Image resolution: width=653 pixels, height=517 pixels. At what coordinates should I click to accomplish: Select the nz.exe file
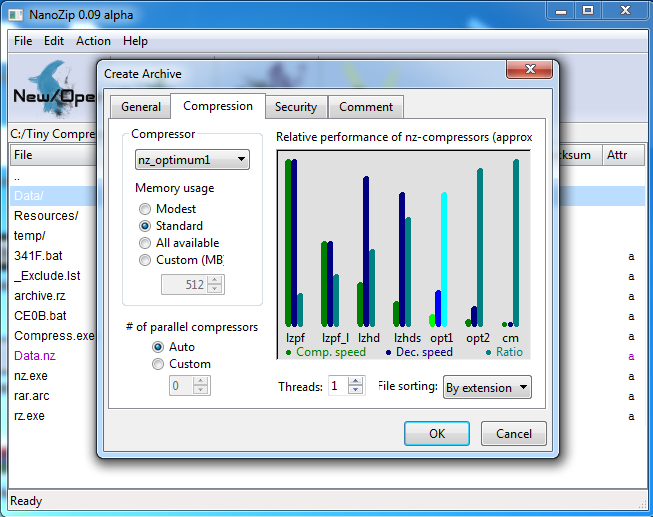(x=30, y=376)
